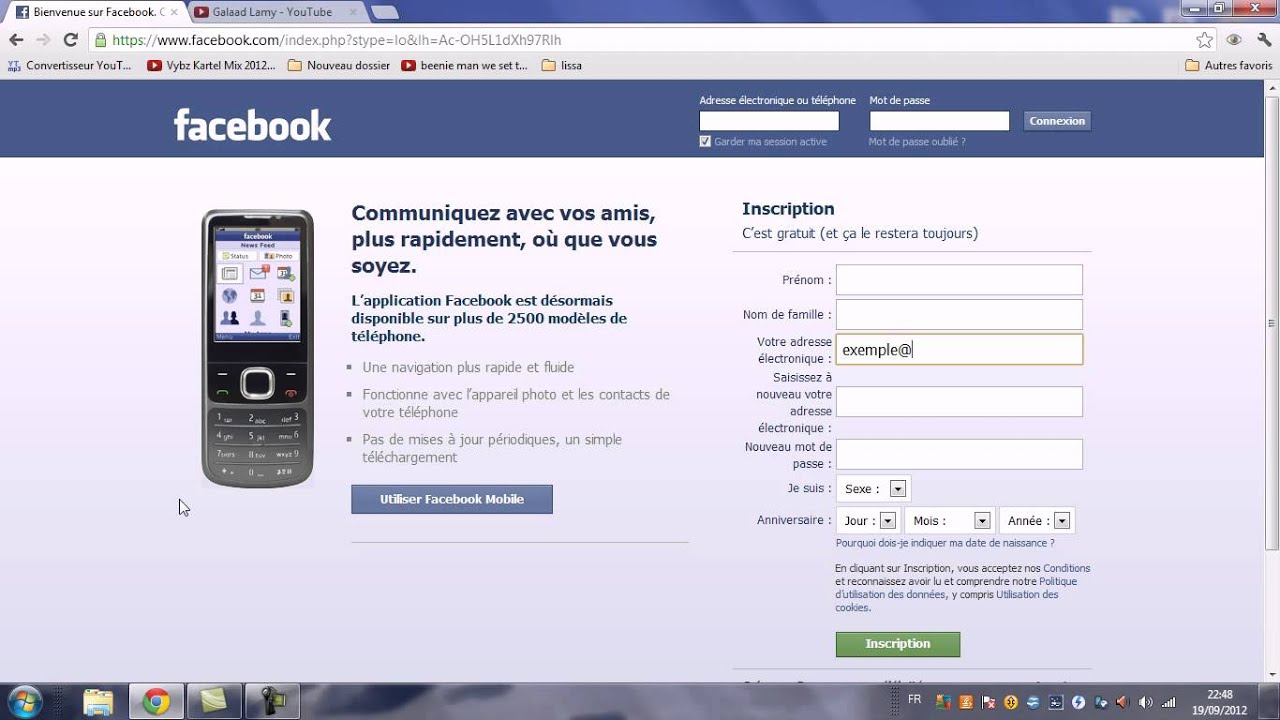Click the browser back arrow
Viewport: 1280px width, 720px height.
pos(16,40)
